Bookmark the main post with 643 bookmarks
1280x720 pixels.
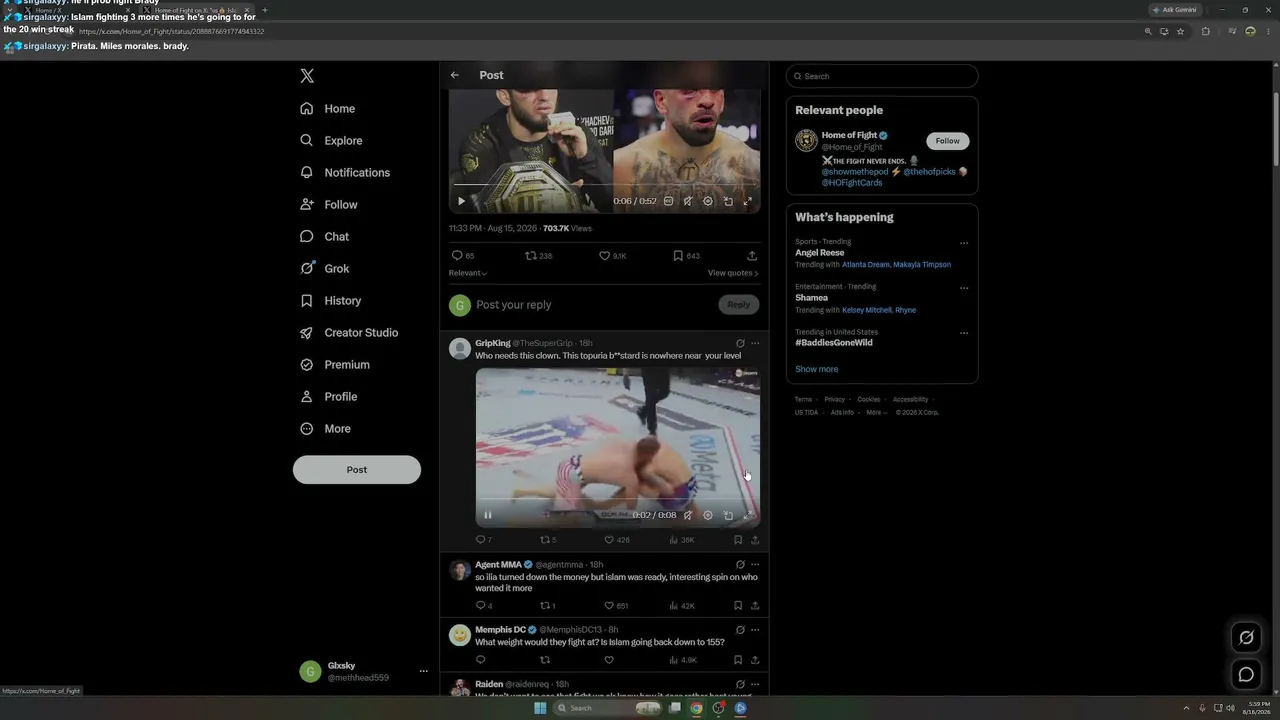678,256
